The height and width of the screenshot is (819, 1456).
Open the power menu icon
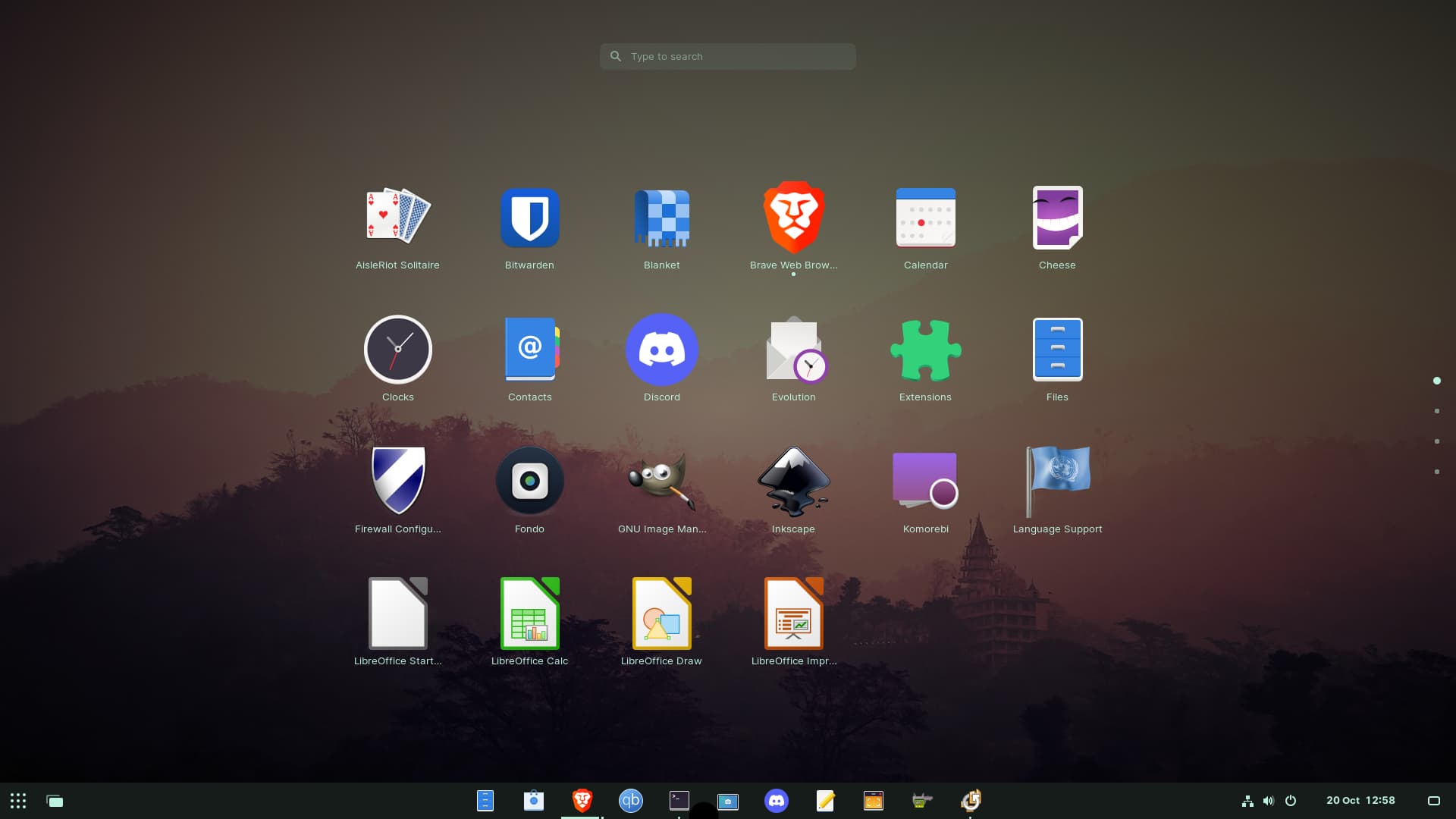[x=1291, y=801]
